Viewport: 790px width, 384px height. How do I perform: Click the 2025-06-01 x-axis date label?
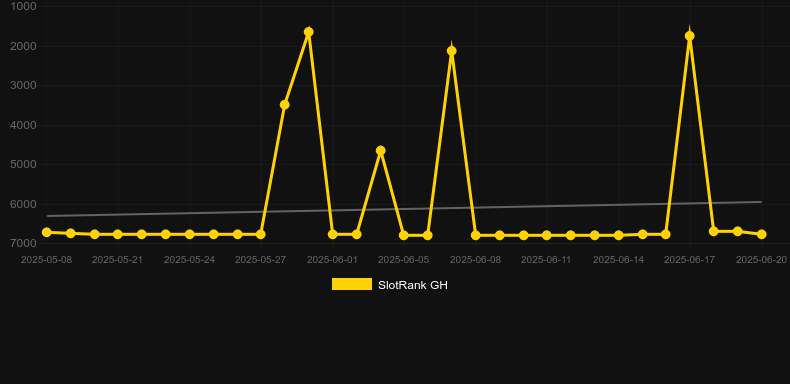(x=332, y=260)
